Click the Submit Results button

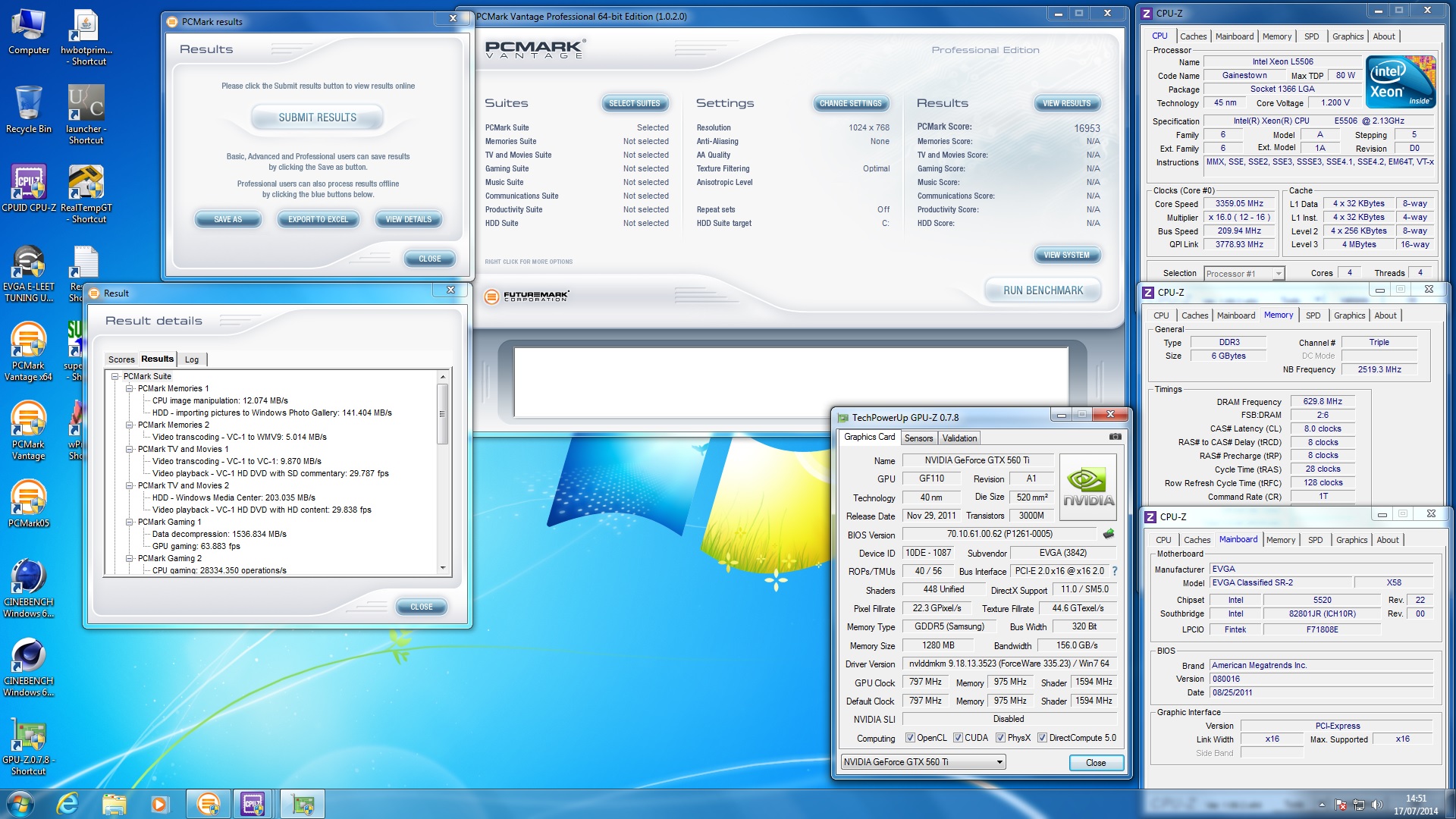click(x=317, y=118)
